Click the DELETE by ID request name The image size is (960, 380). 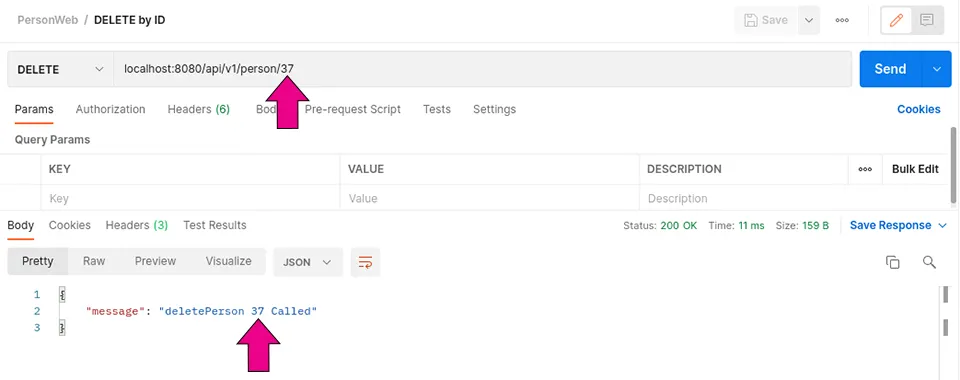[130, 20]
